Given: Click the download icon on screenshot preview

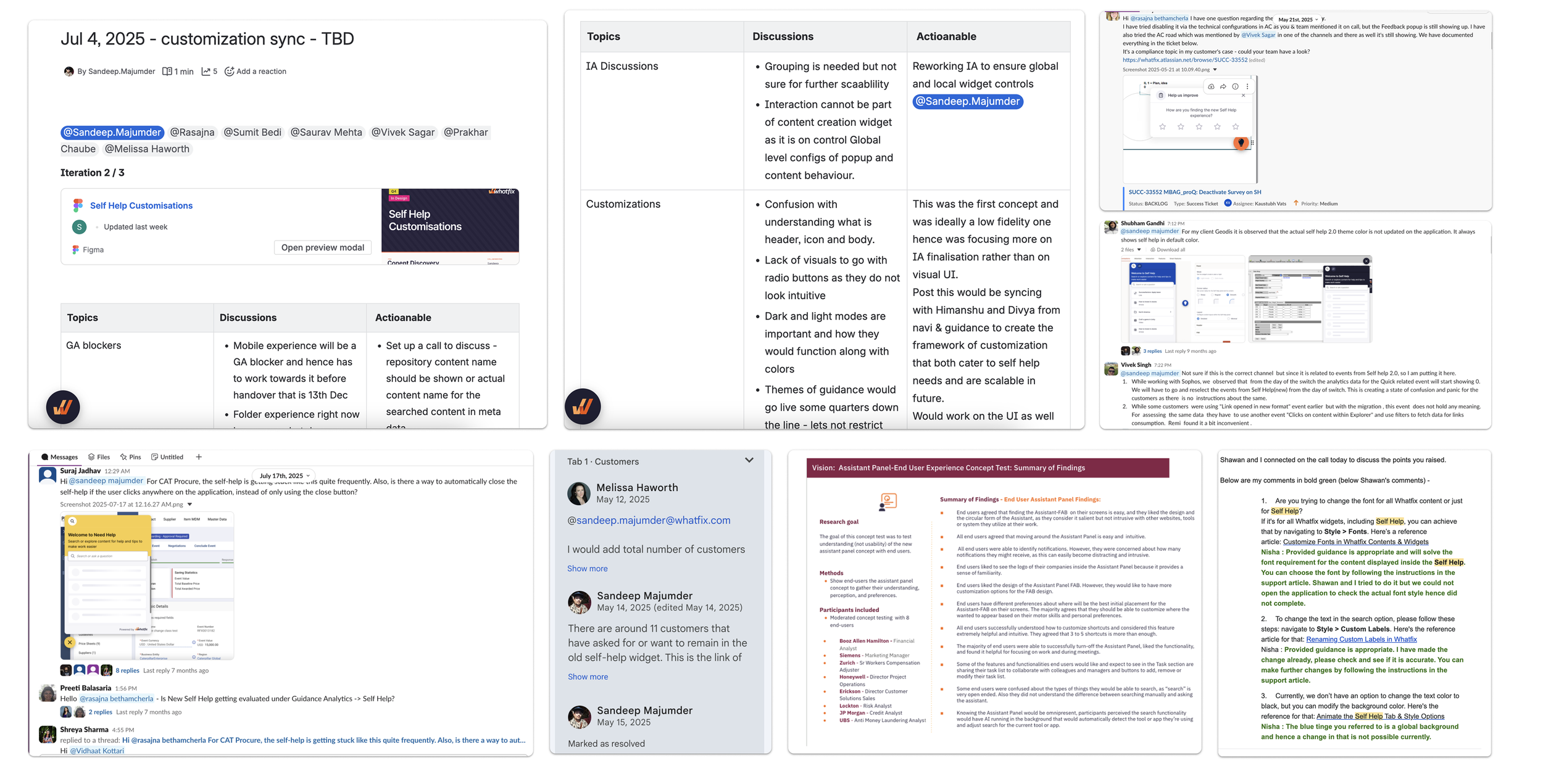Looking at the screenshot, I should coord(1211,87).
